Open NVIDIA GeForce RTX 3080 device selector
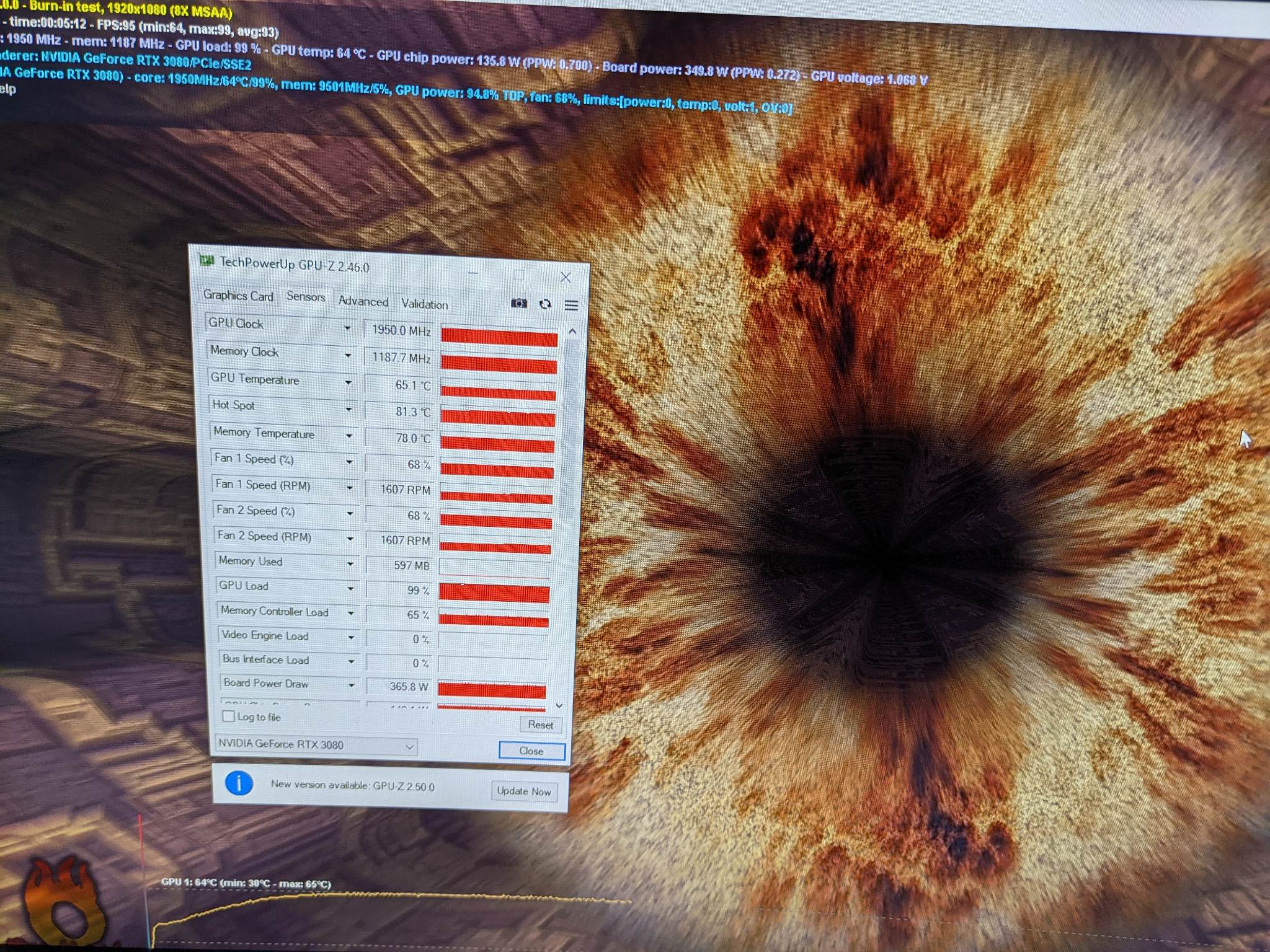Image resolution: width=1270 pixels, height=952 pixels. pyautogui.click(x=316, y=745)
